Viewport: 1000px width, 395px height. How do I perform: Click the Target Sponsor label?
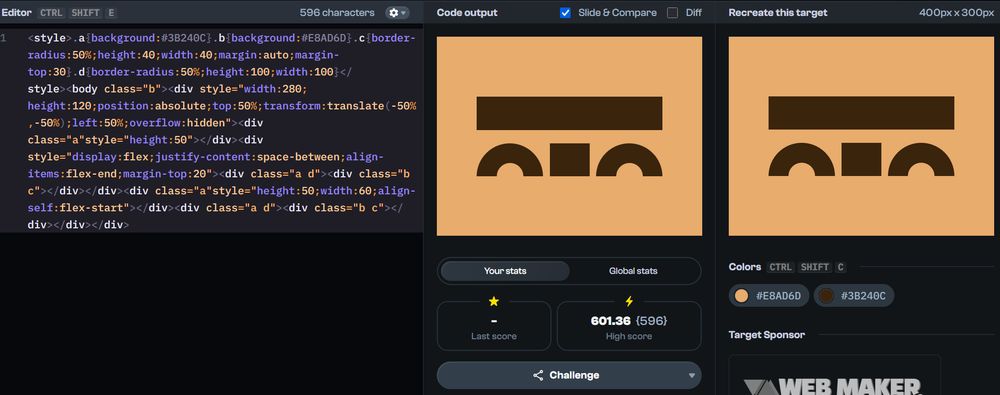(767, 334)
